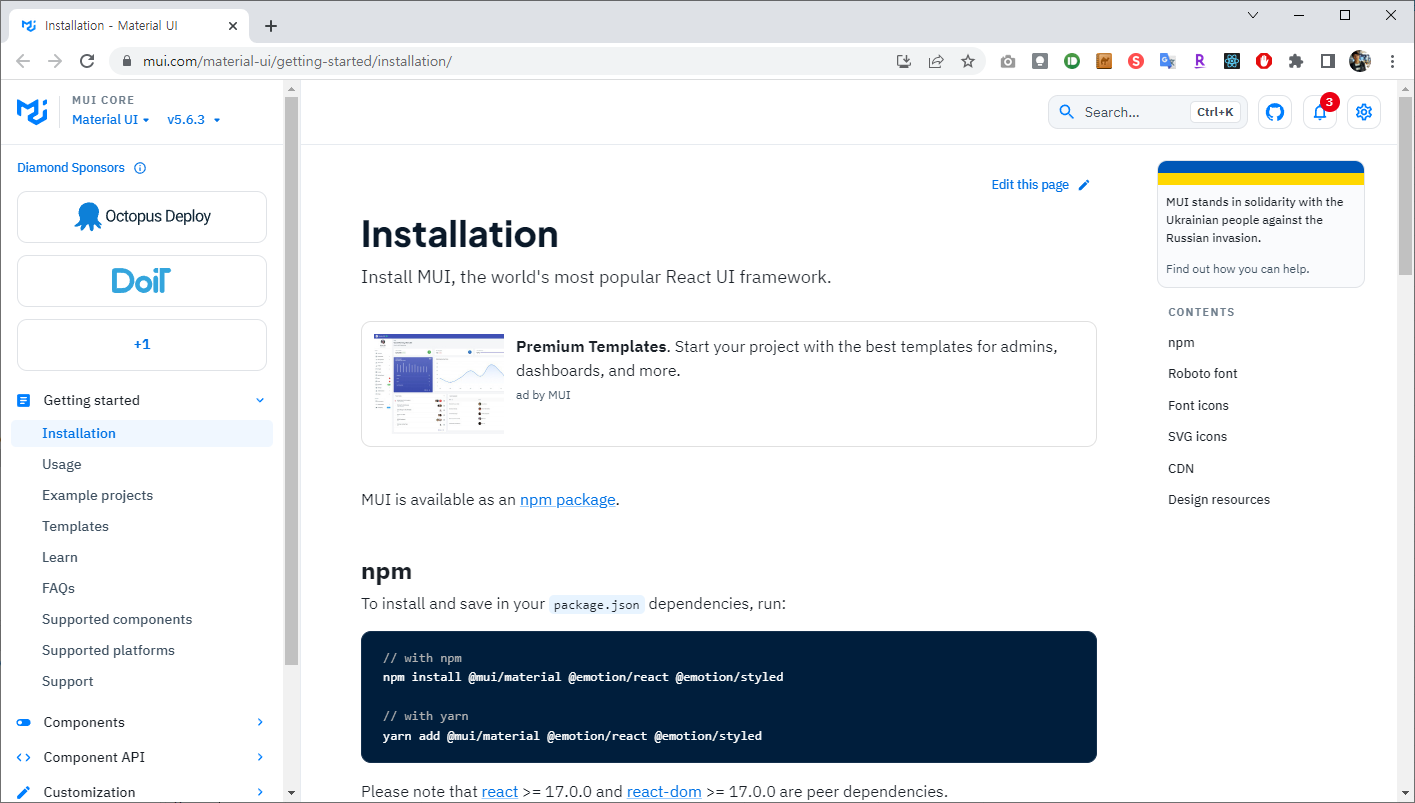
Task: Open the notifications bell icon
Action: [x=1320, y=112]
